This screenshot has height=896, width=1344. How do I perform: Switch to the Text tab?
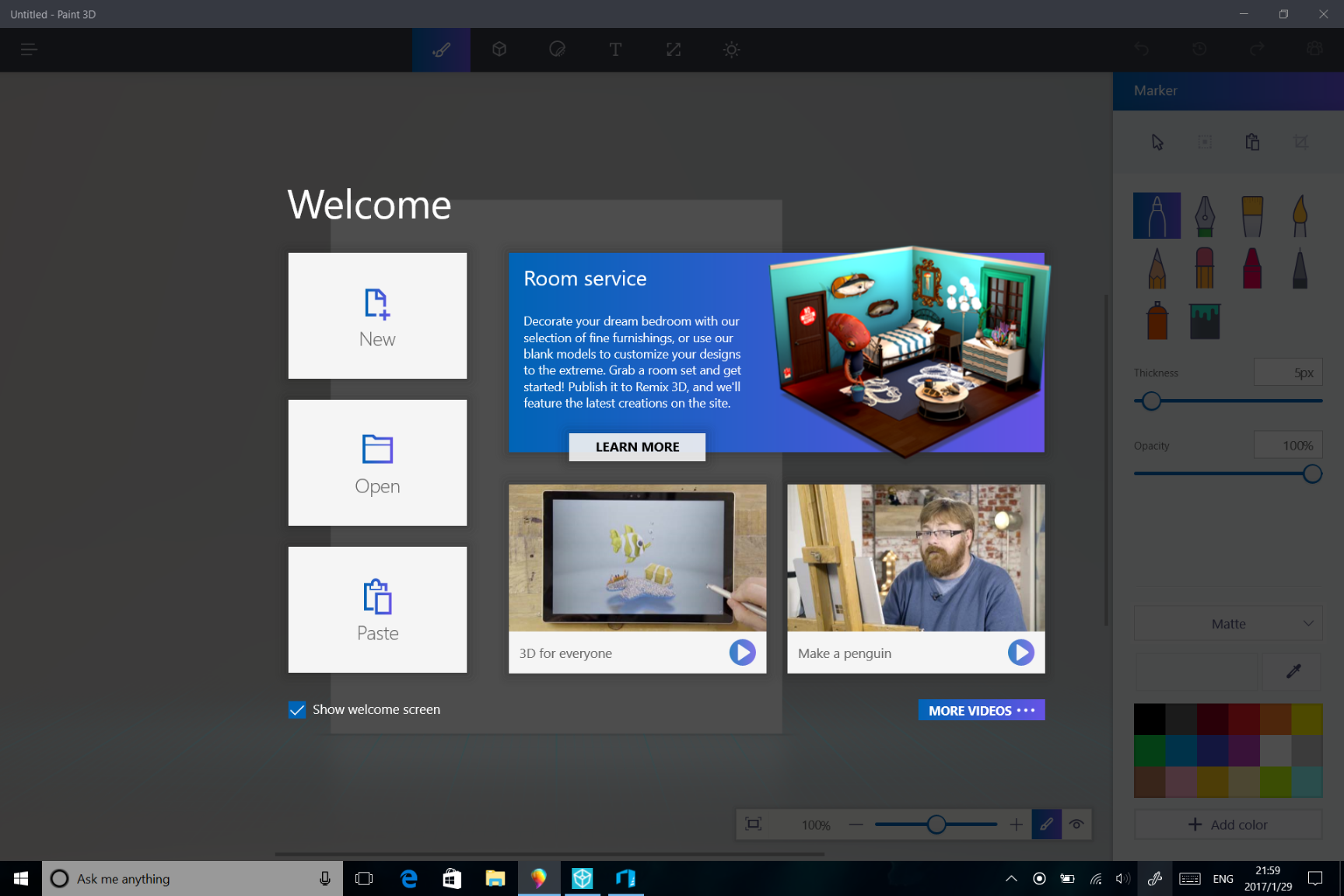click(x=615, y=50)
